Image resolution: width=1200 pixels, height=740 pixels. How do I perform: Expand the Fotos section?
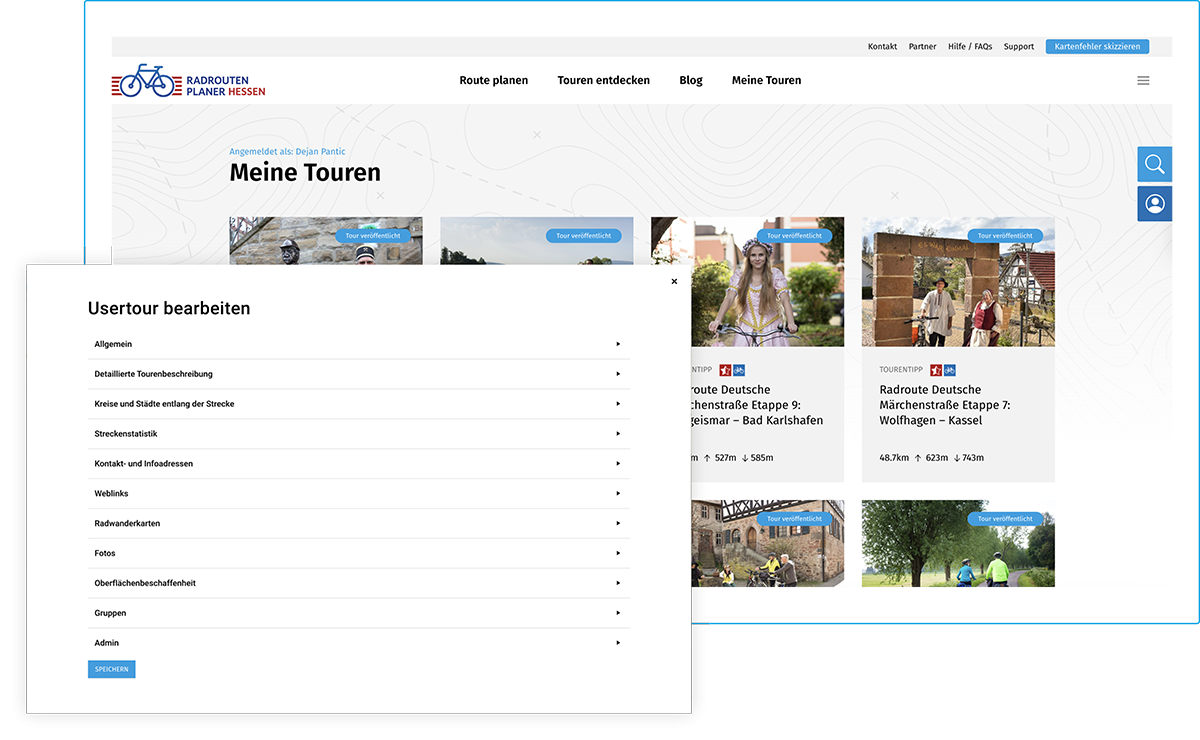pos(358,553)
